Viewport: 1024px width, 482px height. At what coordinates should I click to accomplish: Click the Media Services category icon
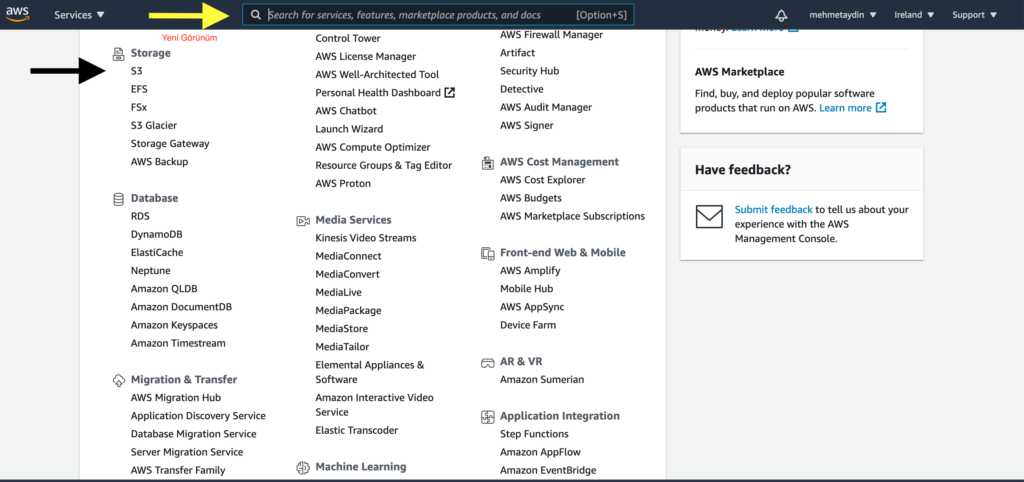(302, 221)
